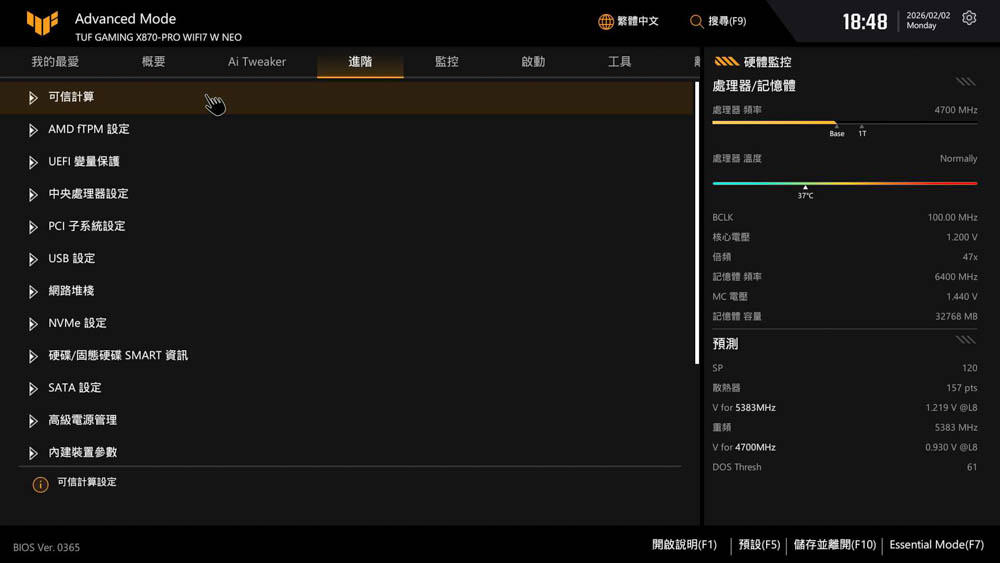Click 儲存並離開(F10) button

coord(834,545)
